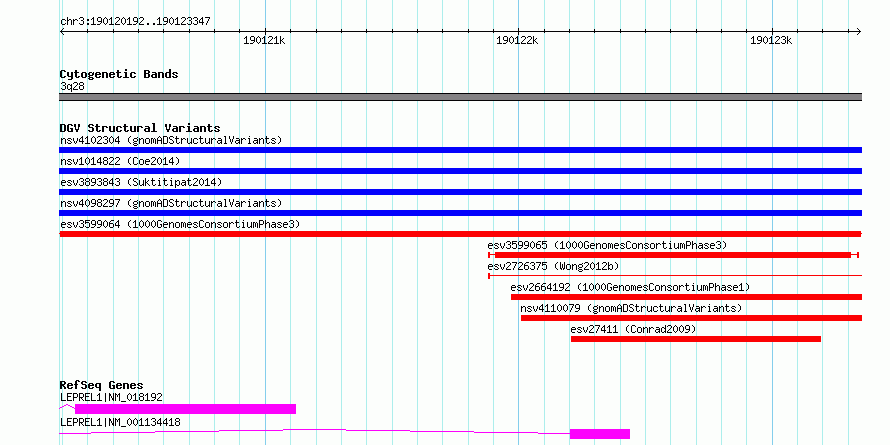
Task: Click the red bar for esv3599065
Action: [x=673, y=255]
